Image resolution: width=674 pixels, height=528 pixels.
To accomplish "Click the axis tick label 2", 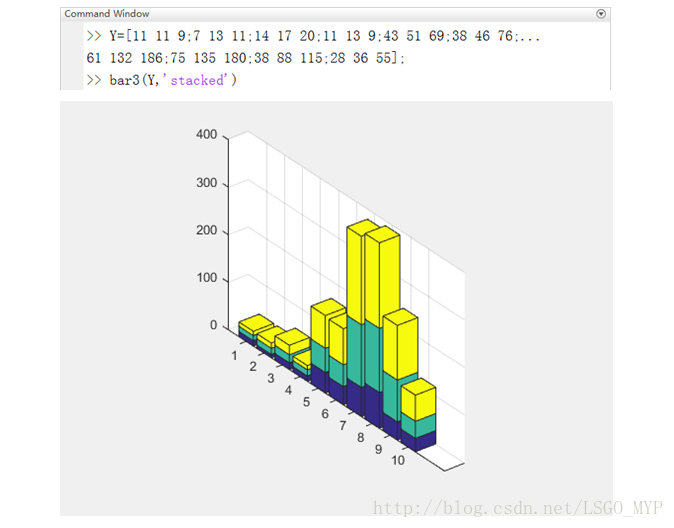I will 253,367.
